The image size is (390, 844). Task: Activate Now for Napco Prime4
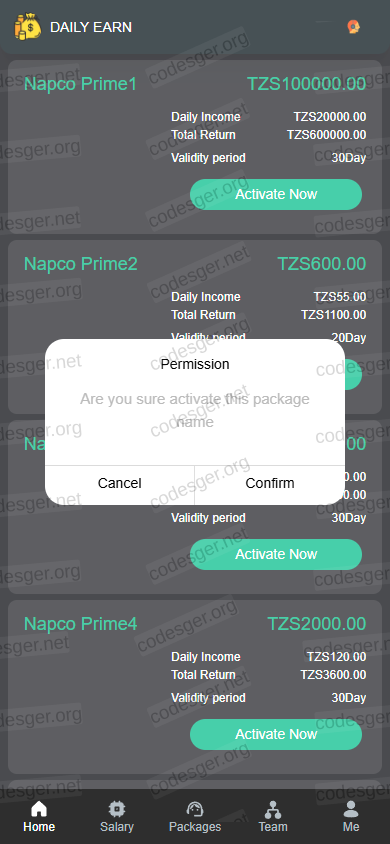(276, 734)
